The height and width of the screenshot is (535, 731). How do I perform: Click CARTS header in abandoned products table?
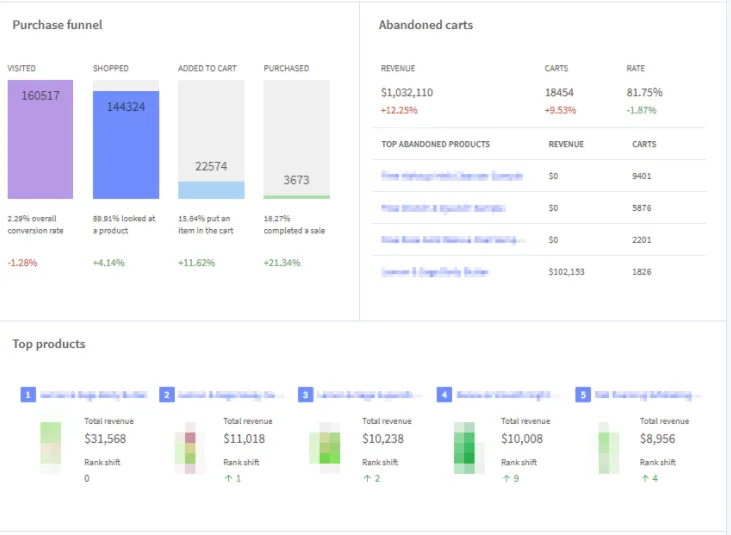[644, 144]
